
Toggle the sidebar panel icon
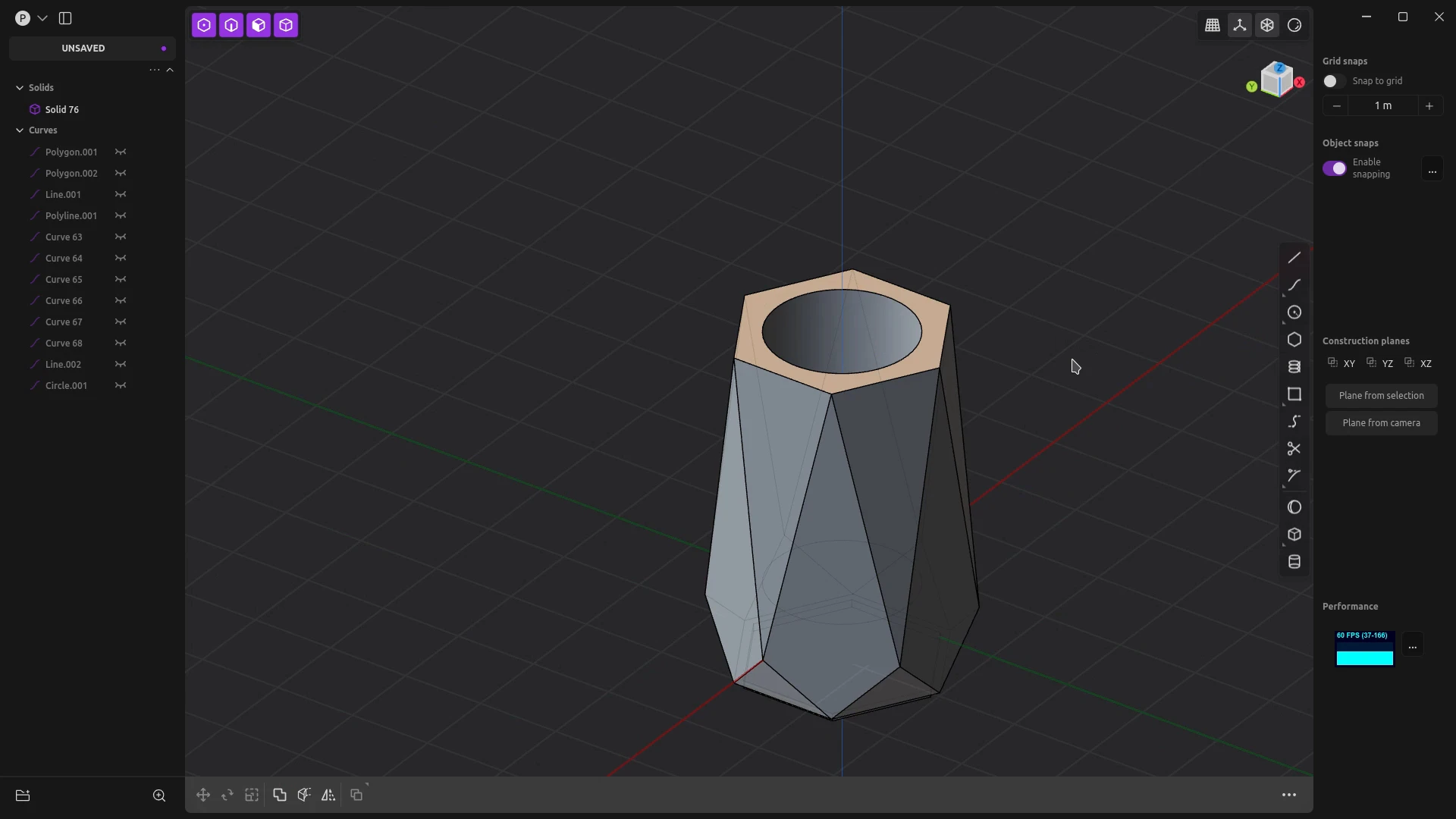pyautogui.click(x=65, y=18)
